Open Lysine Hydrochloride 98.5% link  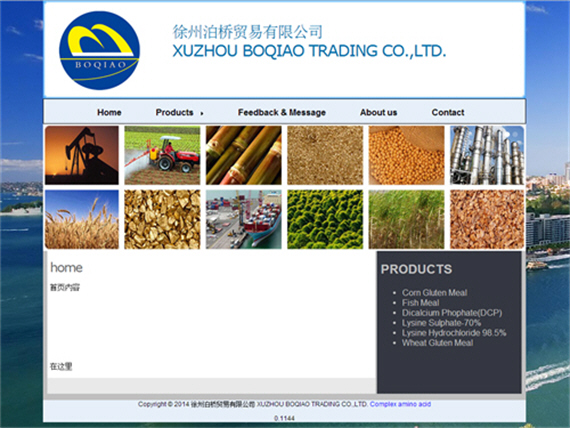point(454,333)
